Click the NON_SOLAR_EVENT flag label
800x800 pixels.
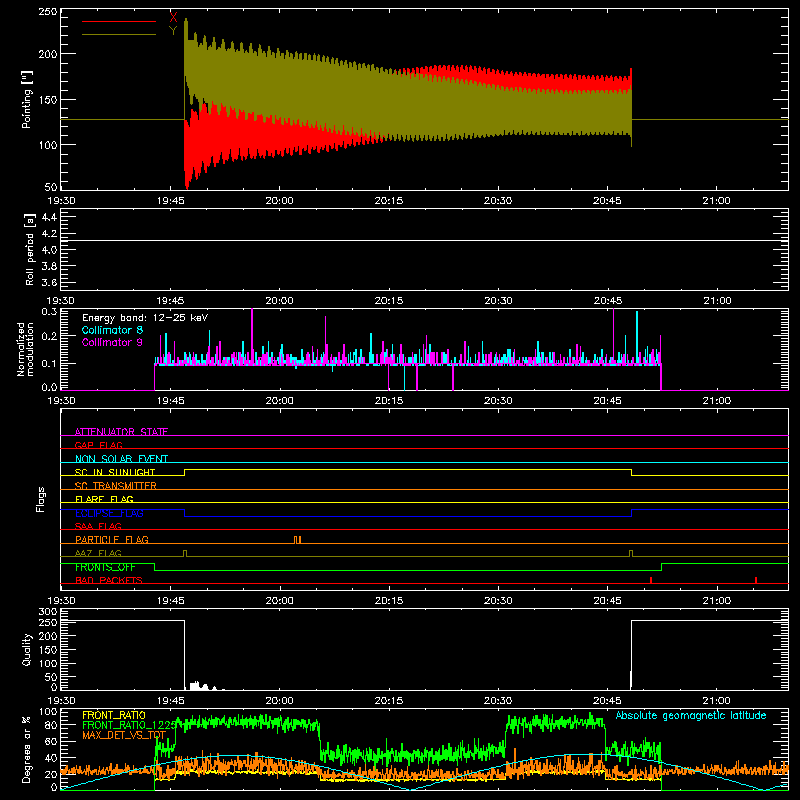[121, 459]
